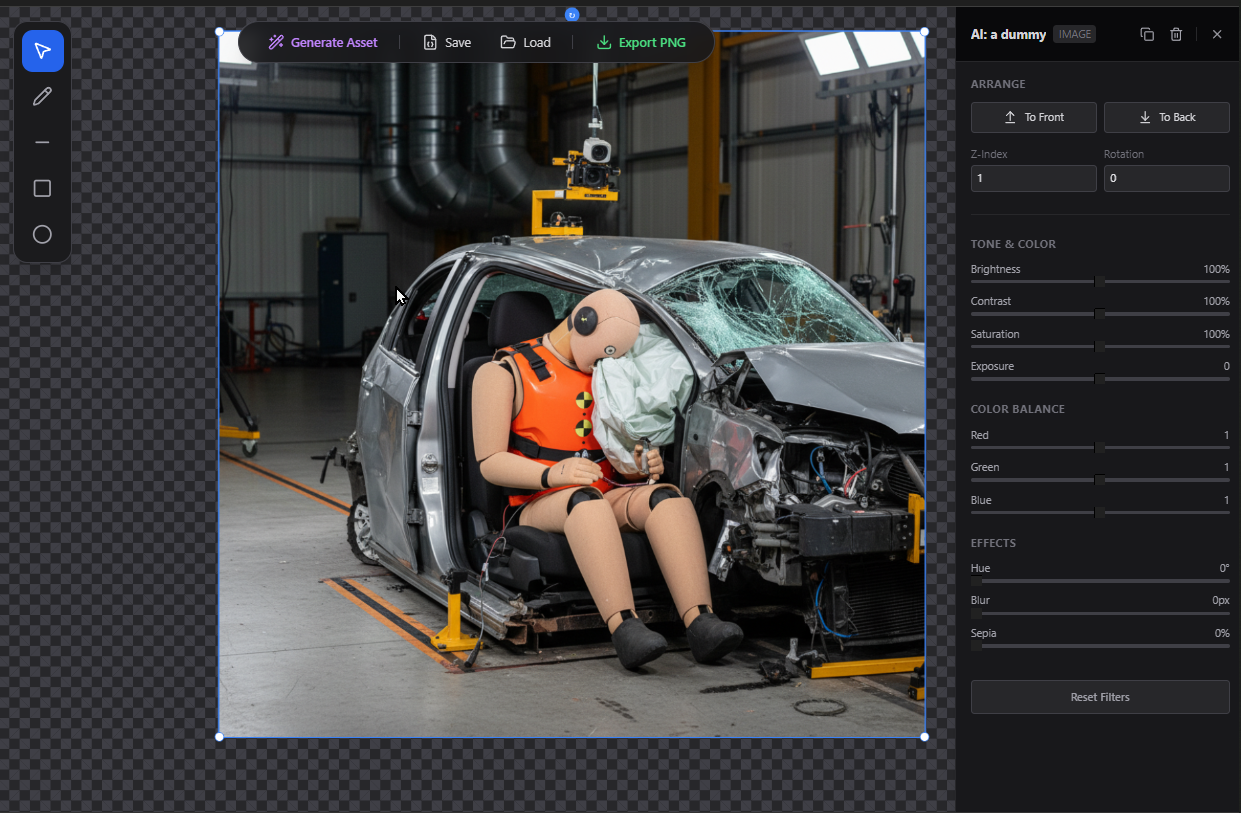Viewport: 1241px width, 813px height.
Task: Bring image To Front
Action: pyautogui.click(x=1034, y=117)
